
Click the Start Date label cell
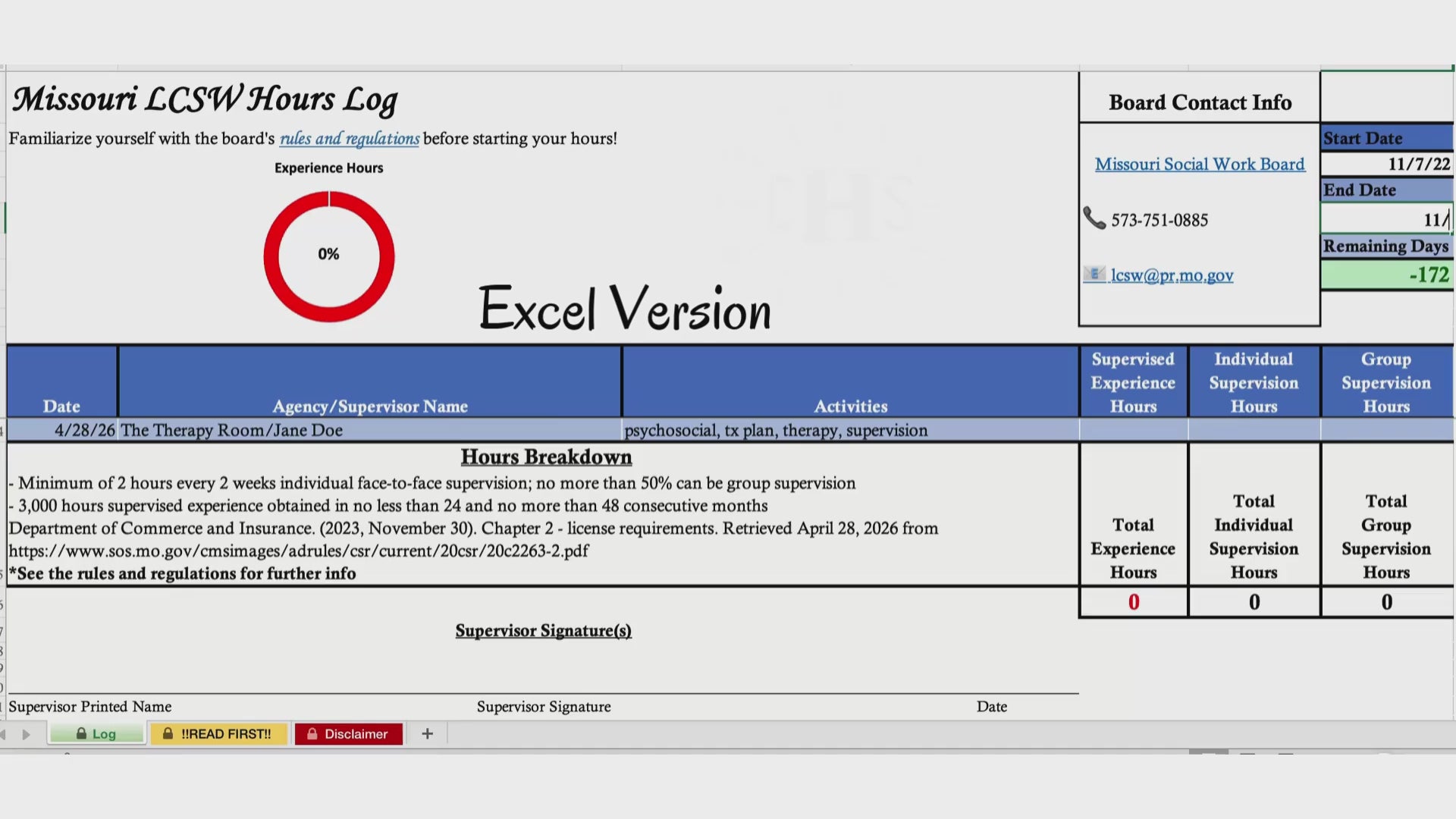[x=1386, y=138]
